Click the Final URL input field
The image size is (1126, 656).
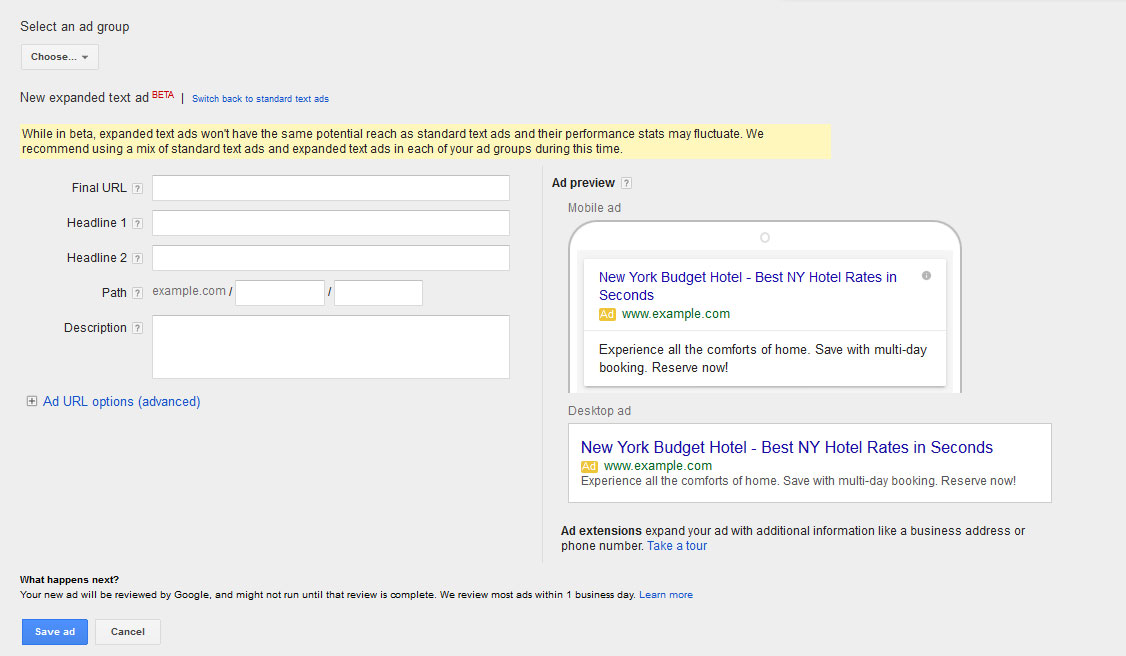(x=330, y=188)
